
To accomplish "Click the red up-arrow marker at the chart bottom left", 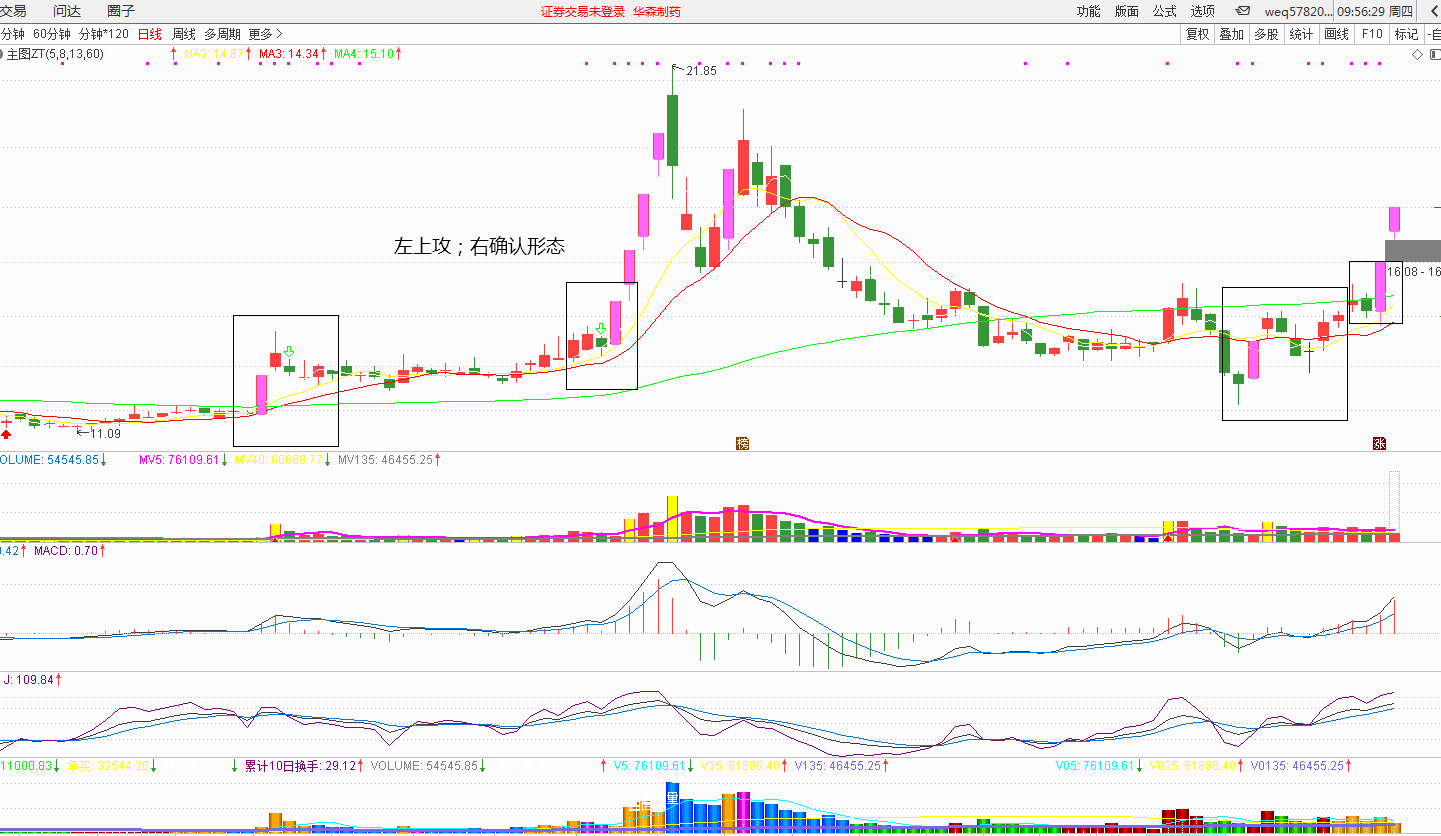I will [x=6, y=434].
